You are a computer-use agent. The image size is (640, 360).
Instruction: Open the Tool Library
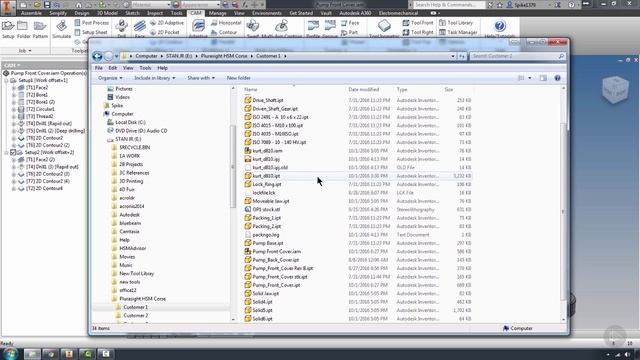pyautogui.click(x=456, y=23)
